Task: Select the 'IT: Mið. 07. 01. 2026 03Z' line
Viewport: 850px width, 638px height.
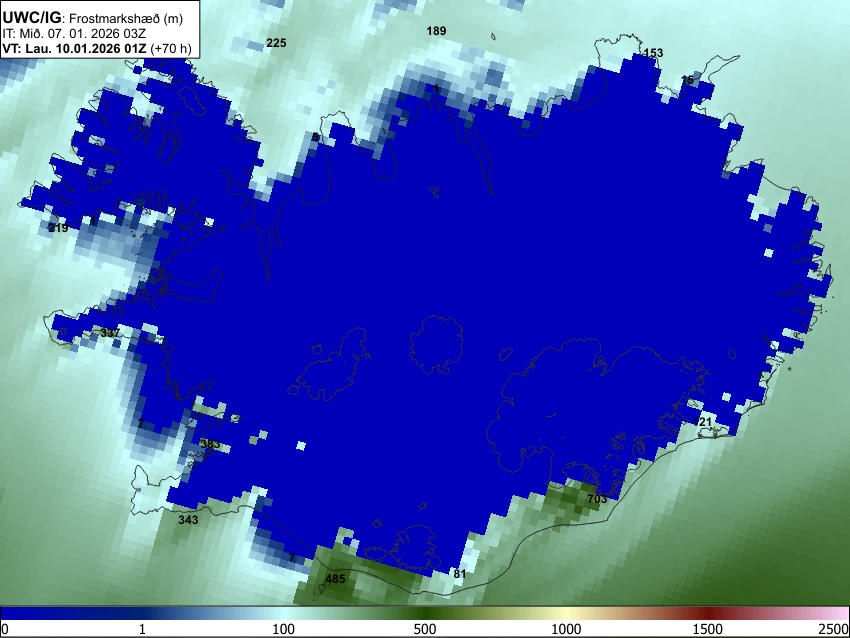Action: tap(74, 34)
